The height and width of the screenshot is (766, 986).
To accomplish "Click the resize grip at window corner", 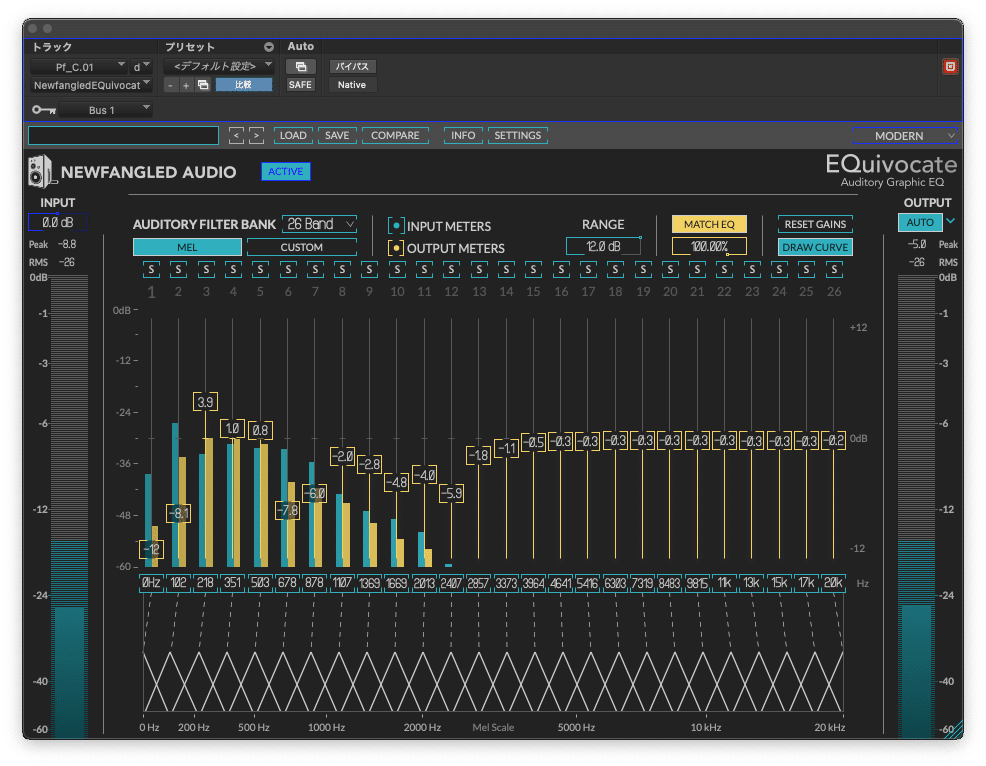I will [955, 730].
